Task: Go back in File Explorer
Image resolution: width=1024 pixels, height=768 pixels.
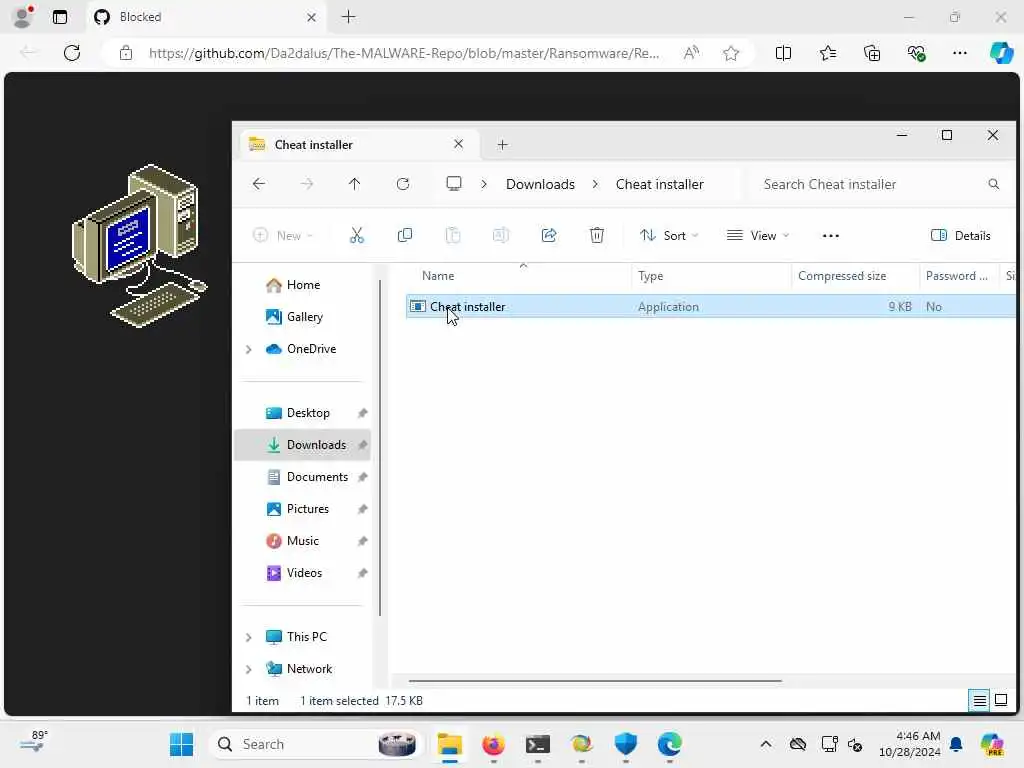Action: click(x=259, y=184)
